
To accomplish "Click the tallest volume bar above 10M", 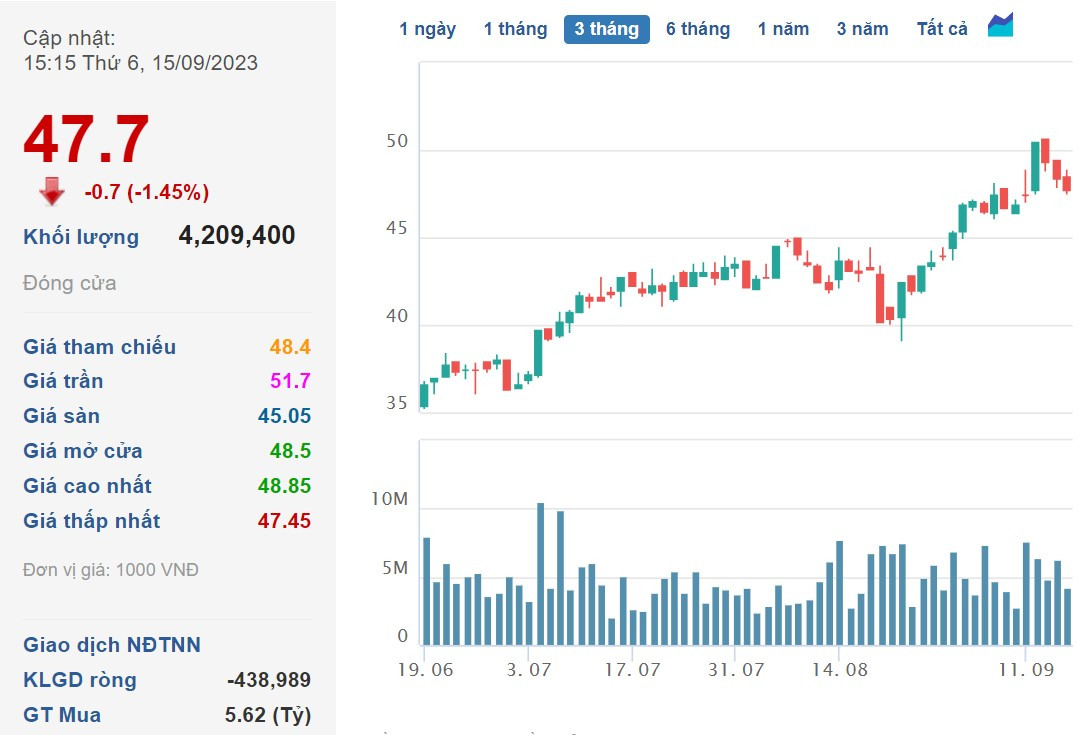I will pos(541,575).
